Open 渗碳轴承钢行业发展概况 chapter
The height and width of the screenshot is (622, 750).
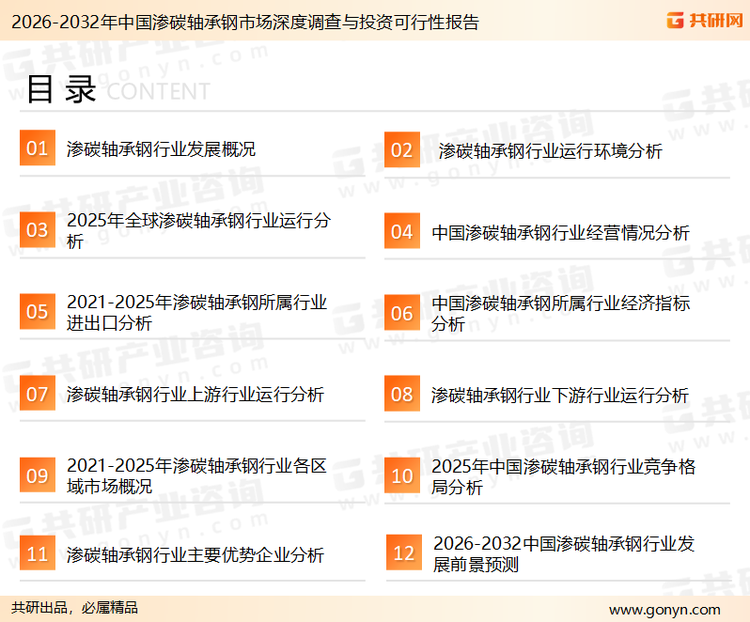[161, 149]
